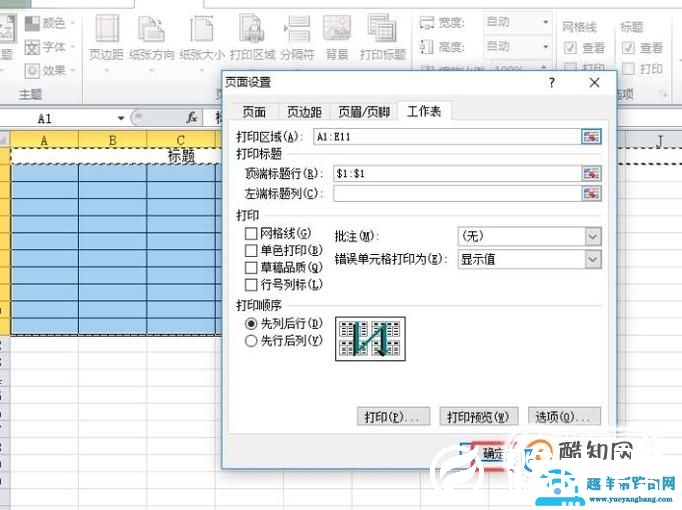Click the help question mark in 页面设置
Screen dimensions: 682x510
552,83
